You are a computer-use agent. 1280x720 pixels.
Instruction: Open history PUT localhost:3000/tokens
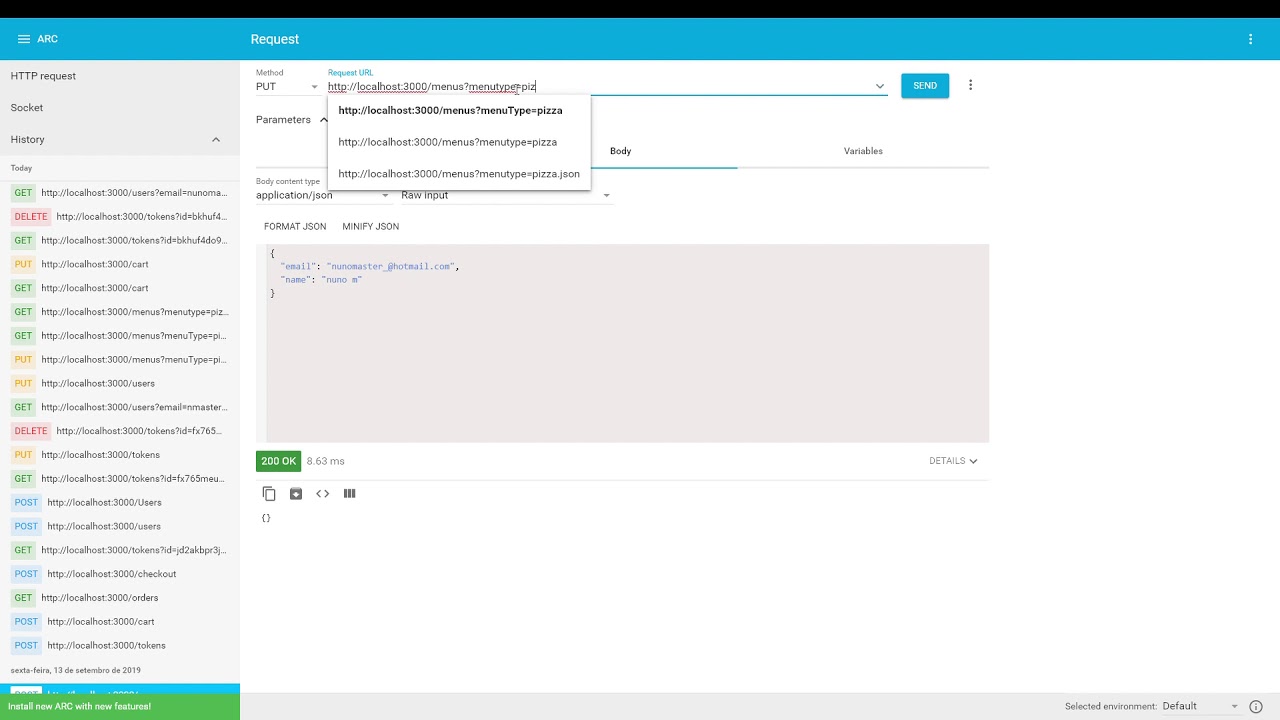click(x=120, y=455)
